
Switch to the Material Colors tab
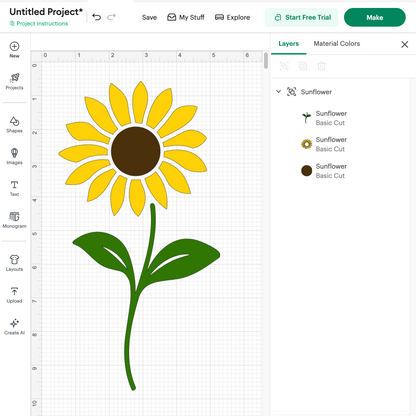click(337, 44)
